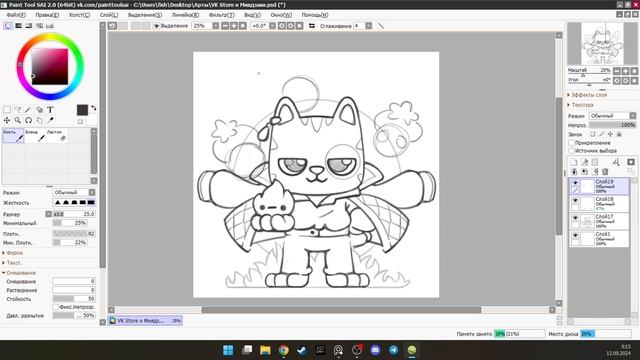Select the lasso selection tool
The width and height of the screenshot is (640, 360).
(18, 109)
